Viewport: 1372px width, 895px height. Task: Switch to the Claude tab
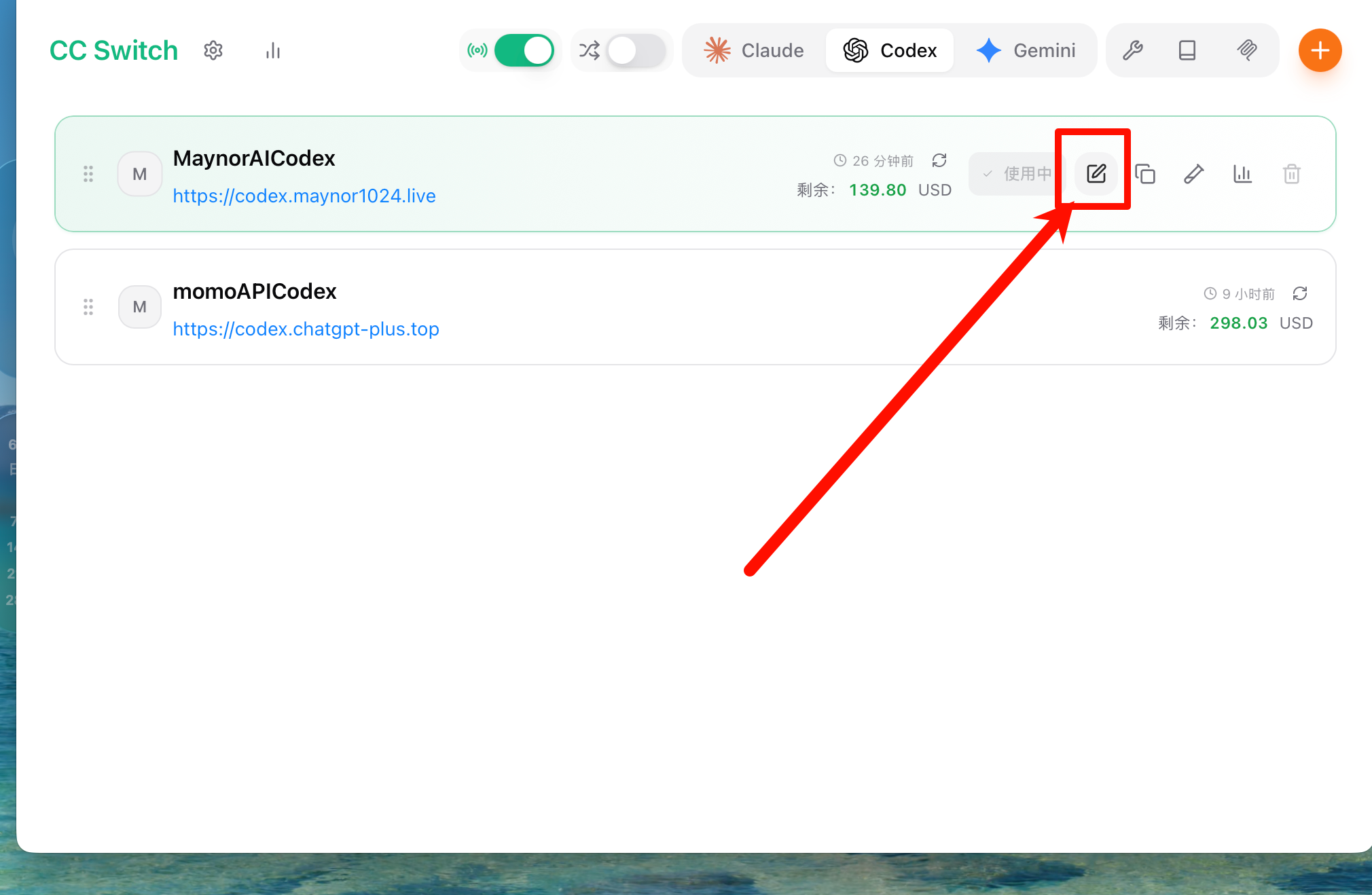[754, 50]
